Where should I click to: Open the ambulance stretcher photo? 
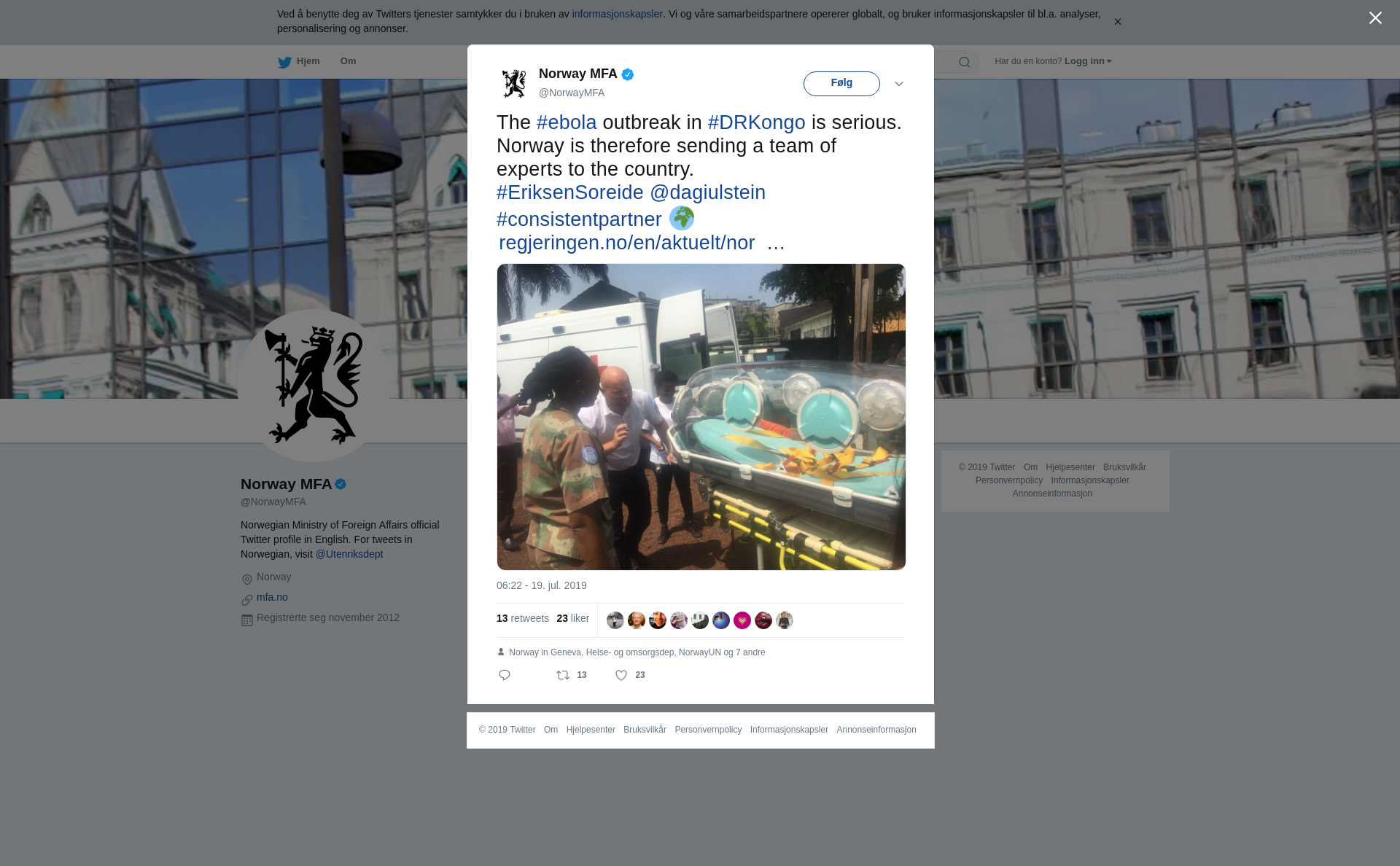[701, 417]
